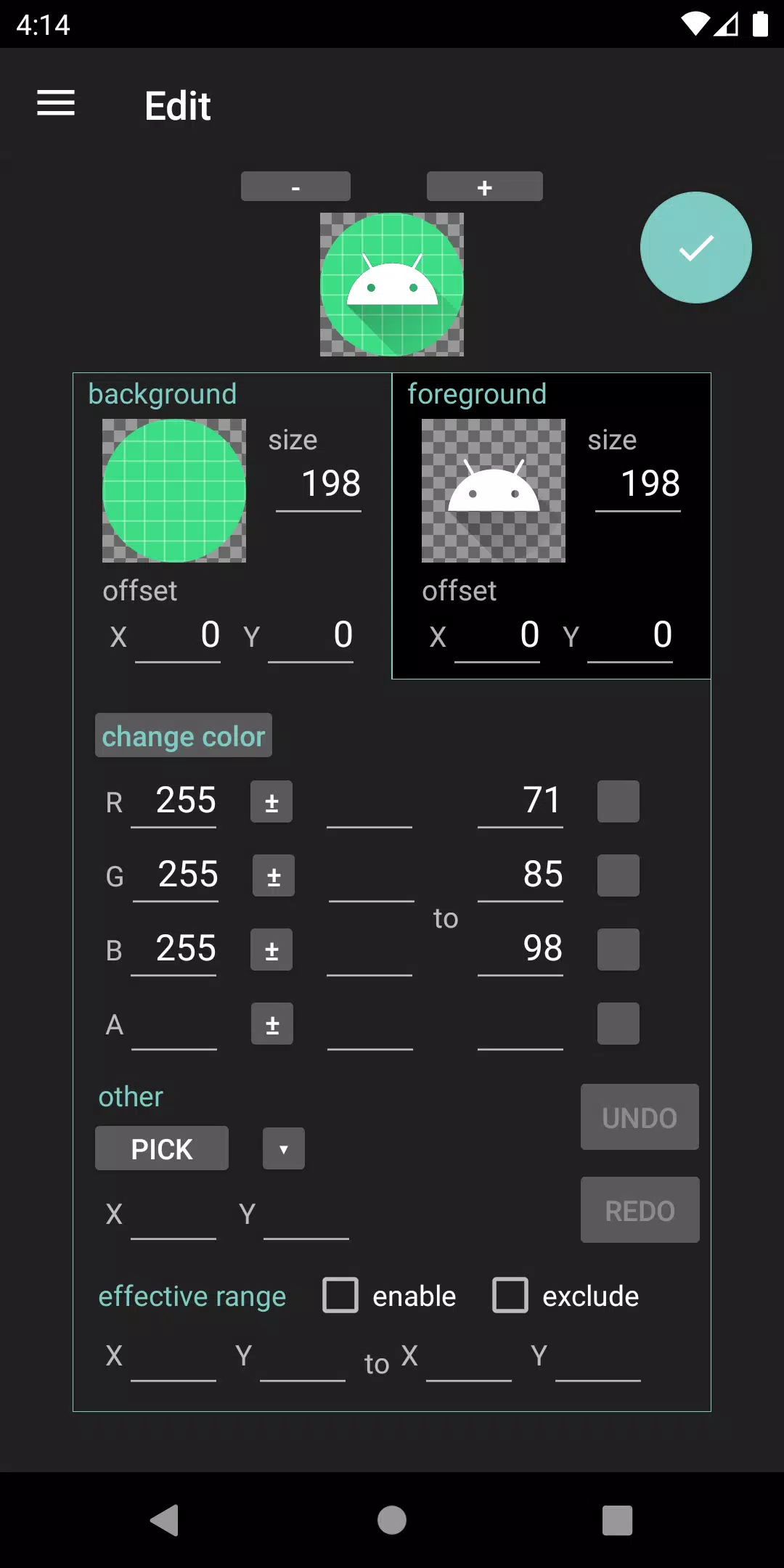The height and width of the screenshot is (1568, 784).
Task: Enable the effective range checkbox
Action: coord(340,1296)
